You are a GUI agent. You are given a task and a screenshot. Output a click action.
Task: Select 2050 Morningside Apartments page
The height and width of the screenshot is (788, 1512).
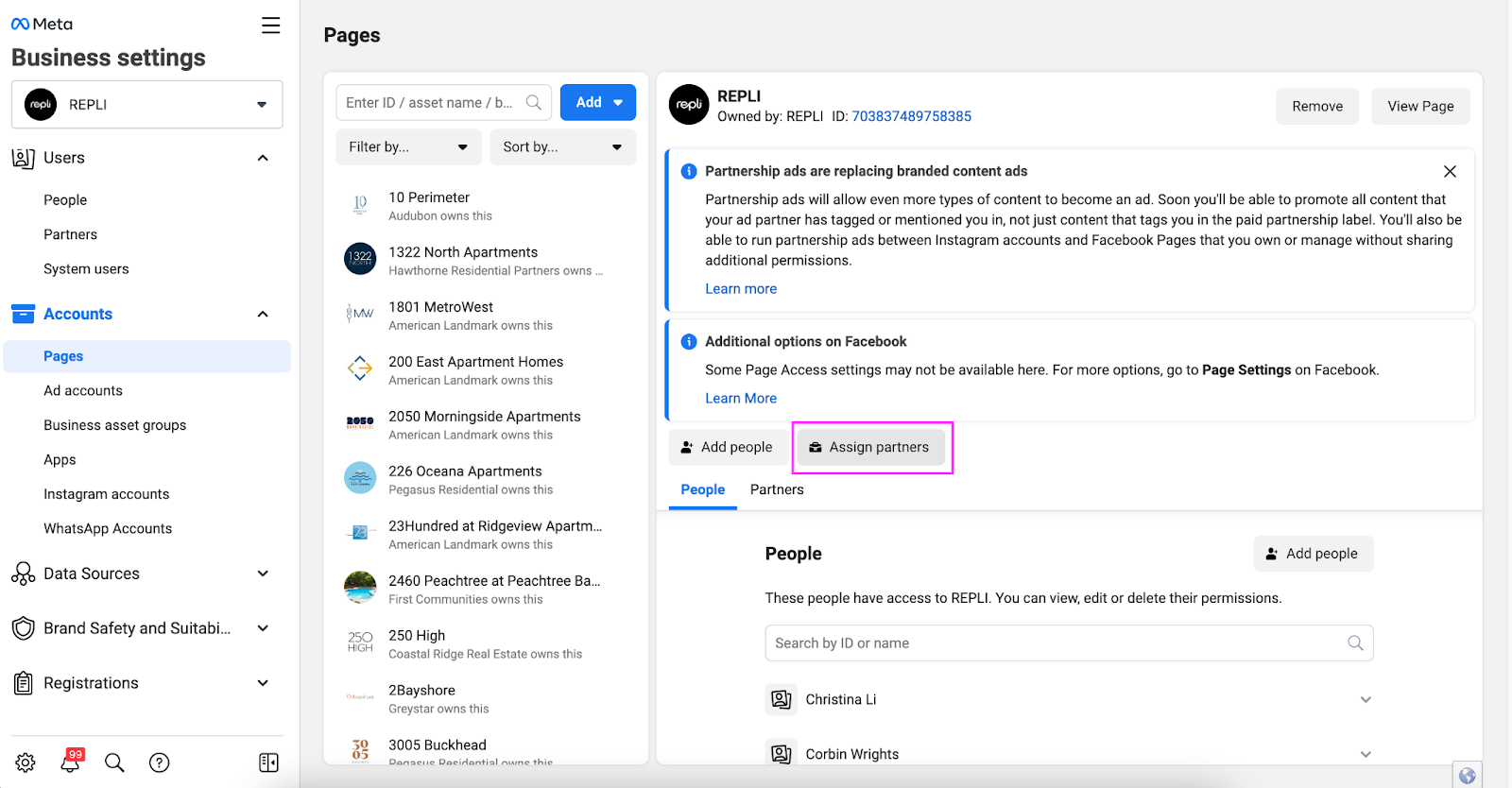[486, 425]
